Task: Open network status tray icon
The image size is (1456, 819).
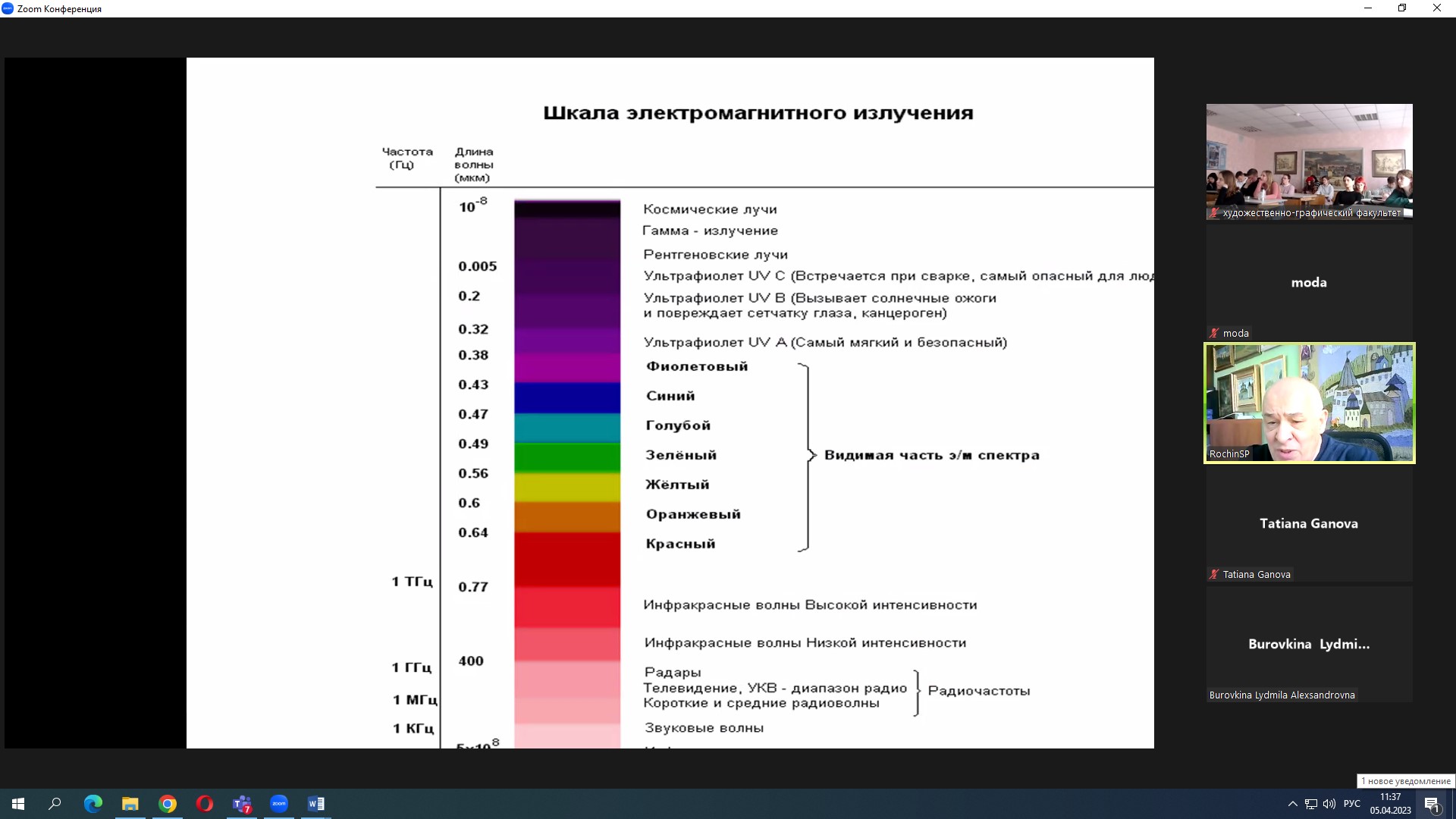Action: tap(1311, 804)
